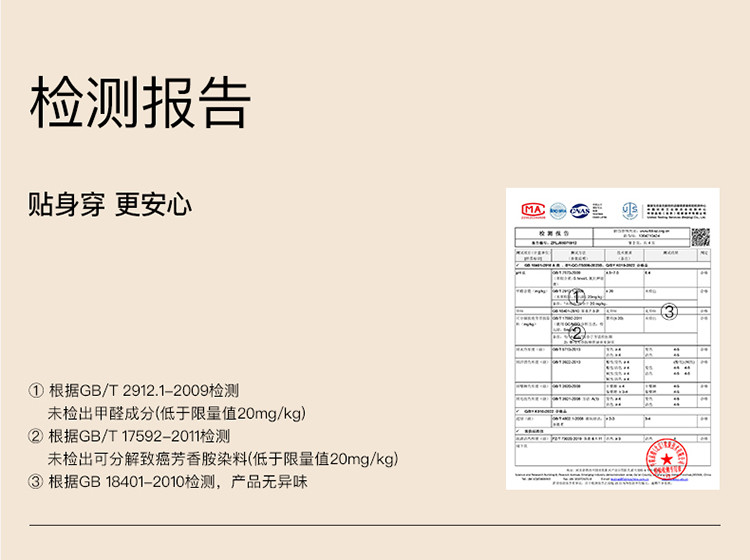Click circled marker 1 on the report table
The height and width of the screenshot is (560, 750).
tap(577, 295)
